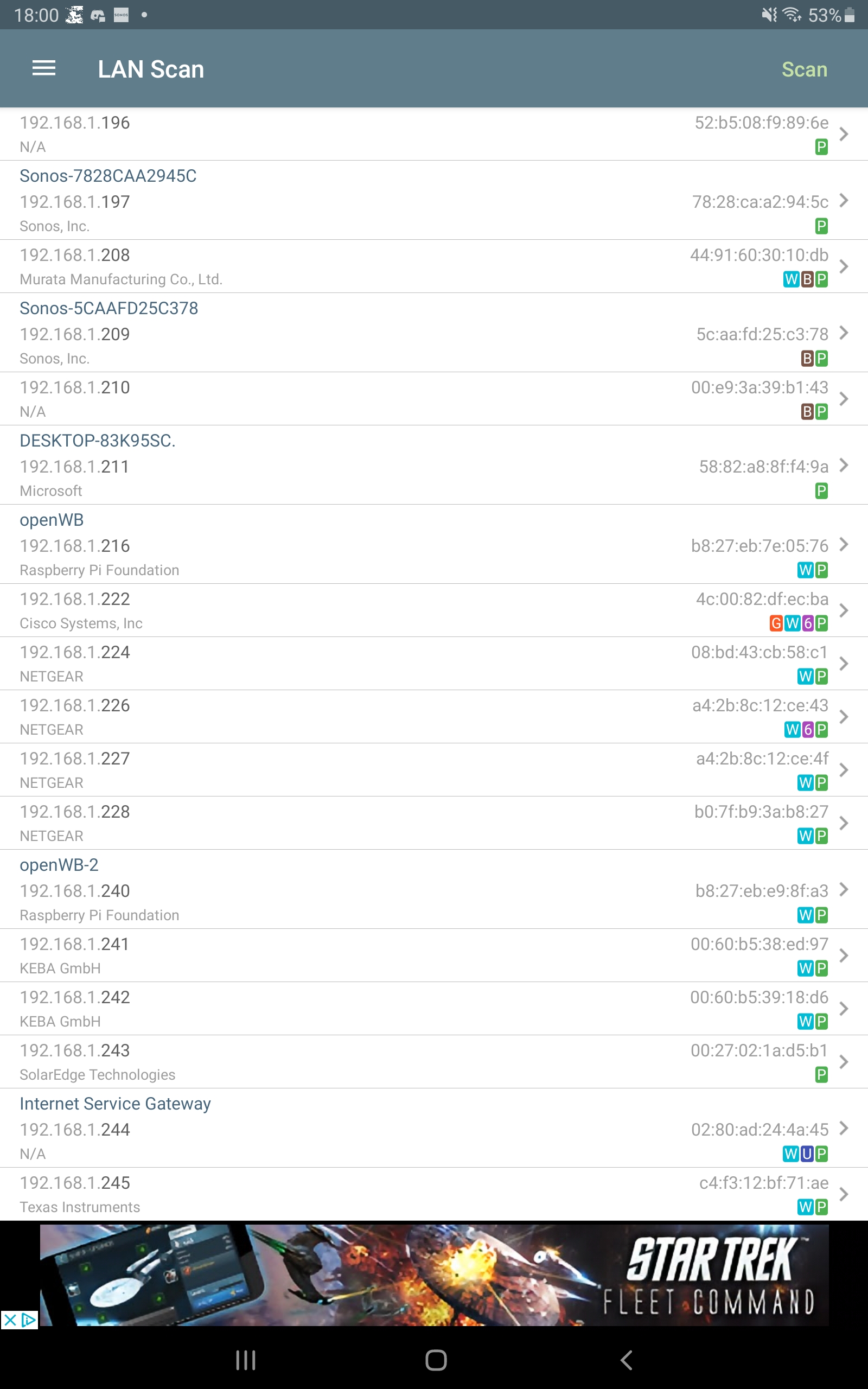868x1389 pixels.
Task: Open the hamburger navigation menu
Action: pyautogui.click(x=43, y=69)
